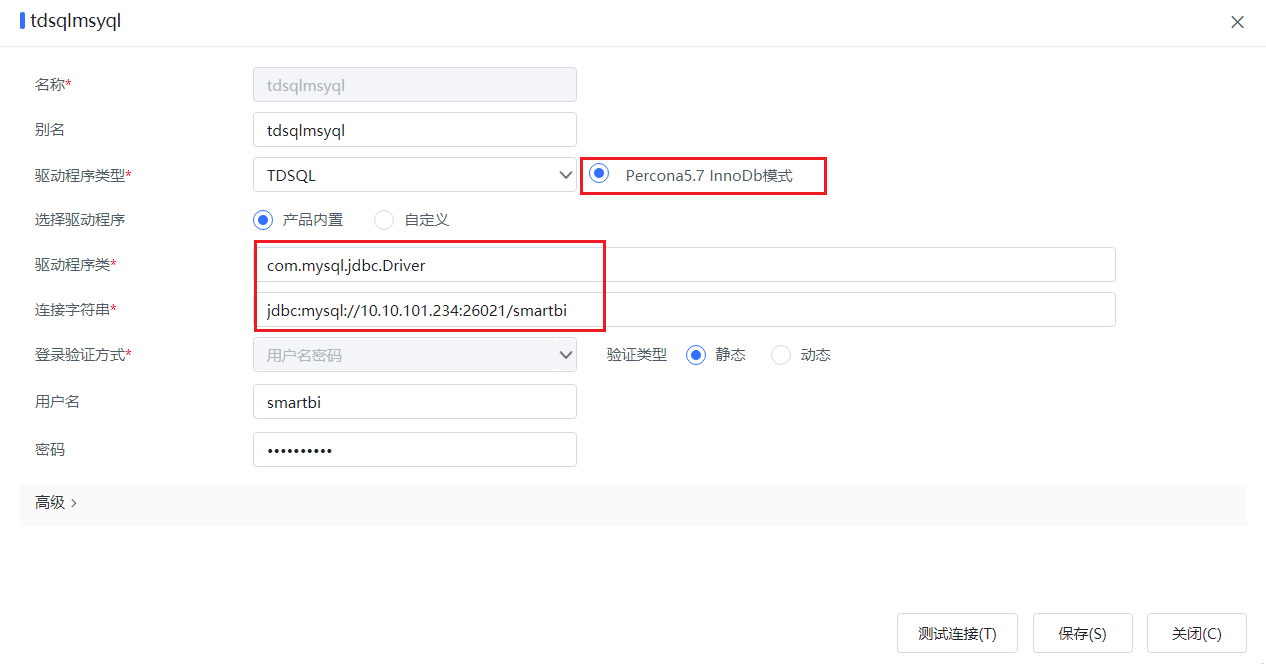This screenshot has width=1266, height=664.
Task: Select Percona5.7 InnoDb模式 radio option
Action: pyautogui.click(x=600, y=173)
